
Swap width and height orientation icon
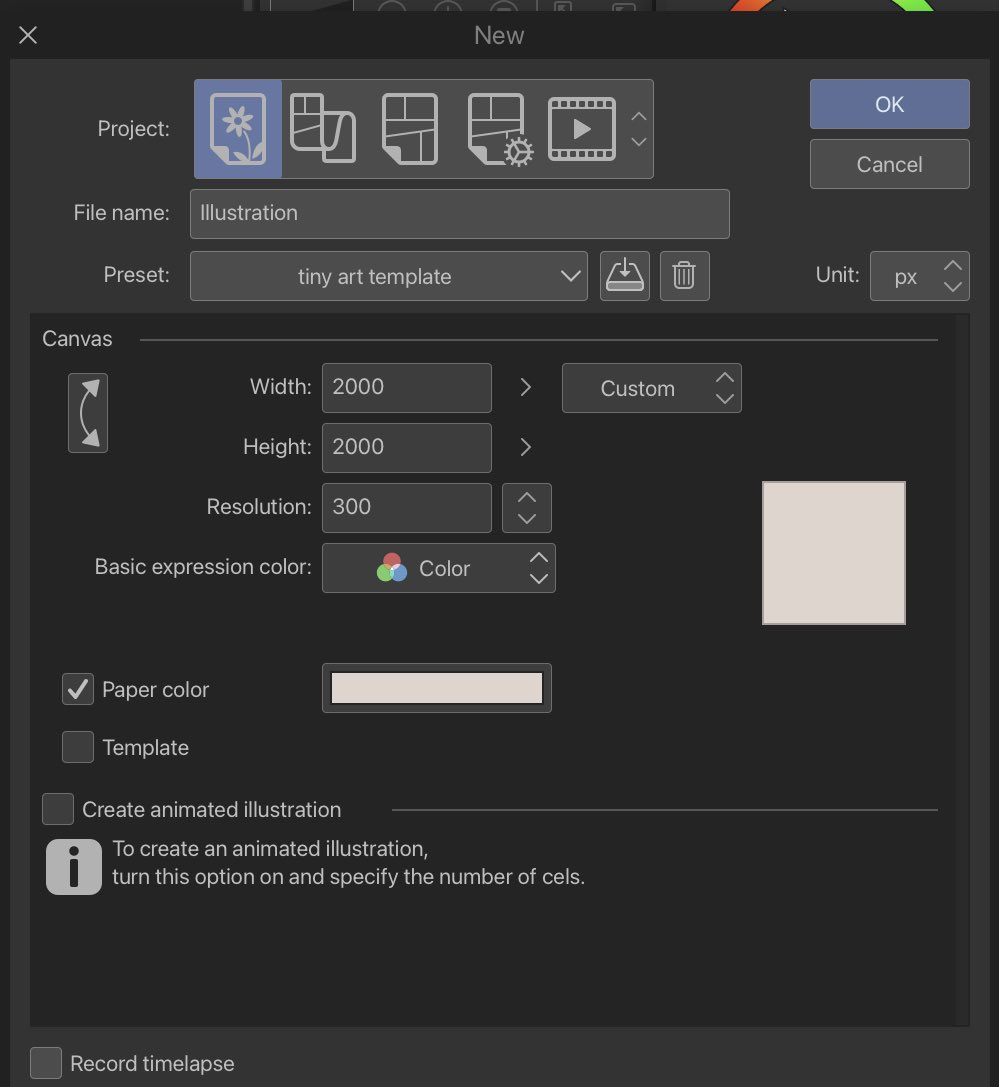(x=88, y=413)
